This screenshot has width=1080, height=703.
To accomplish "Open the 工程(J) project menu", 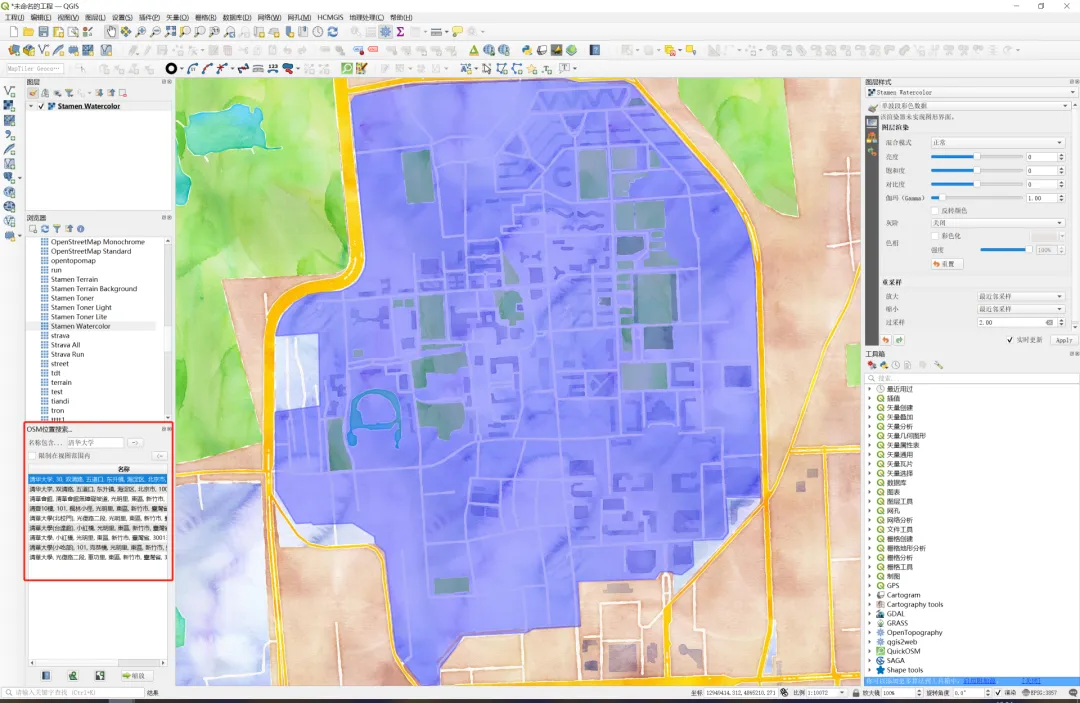I will 14,17.
